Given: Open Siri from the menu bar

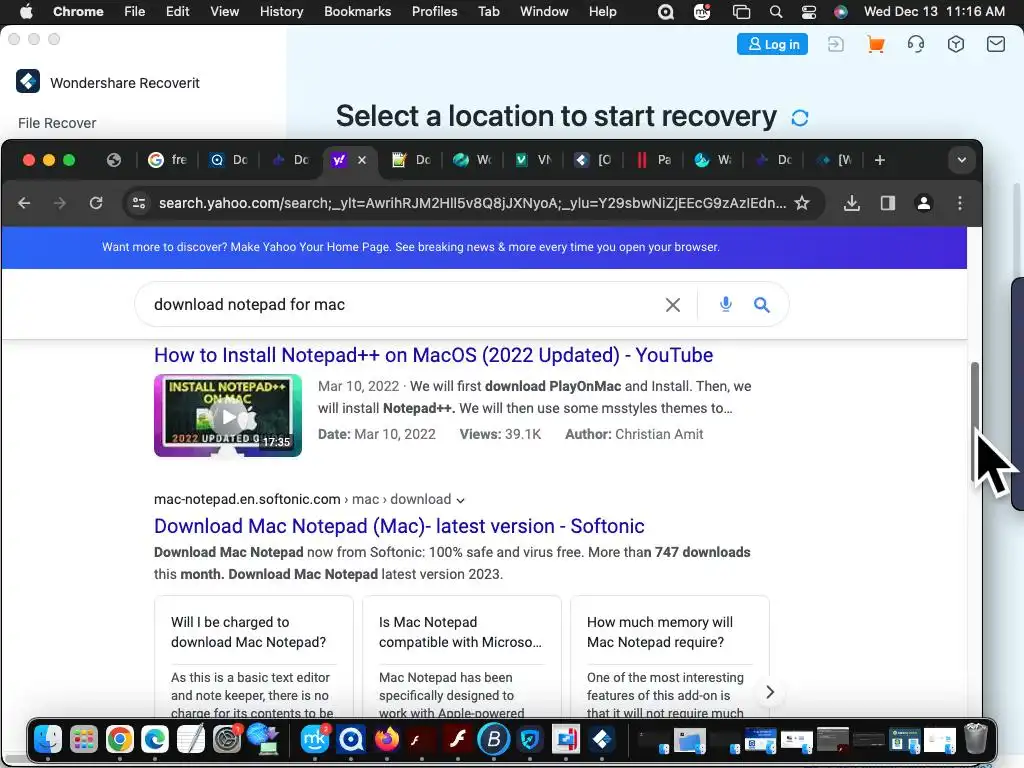Looking at the screenshot, I should [x=840, y=12].
